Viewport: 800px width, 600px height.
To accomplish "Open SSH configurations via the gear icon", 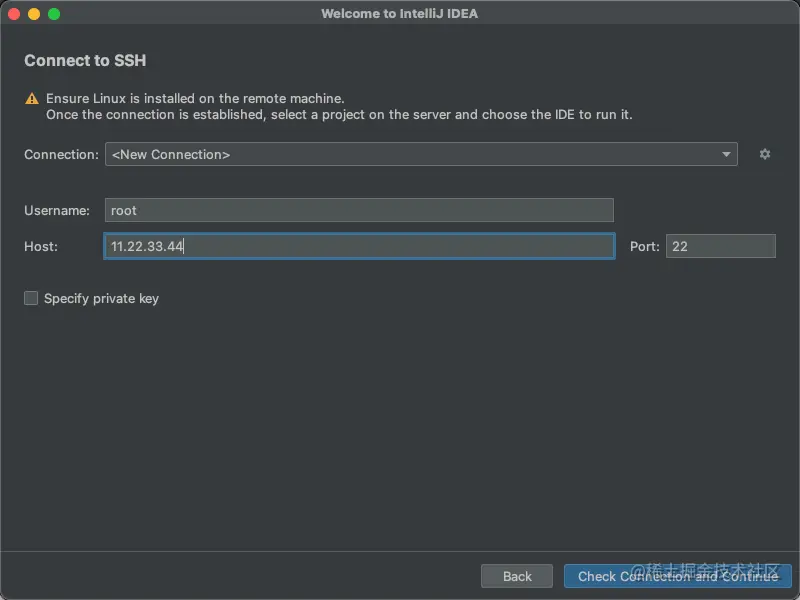I will point(764,154).
